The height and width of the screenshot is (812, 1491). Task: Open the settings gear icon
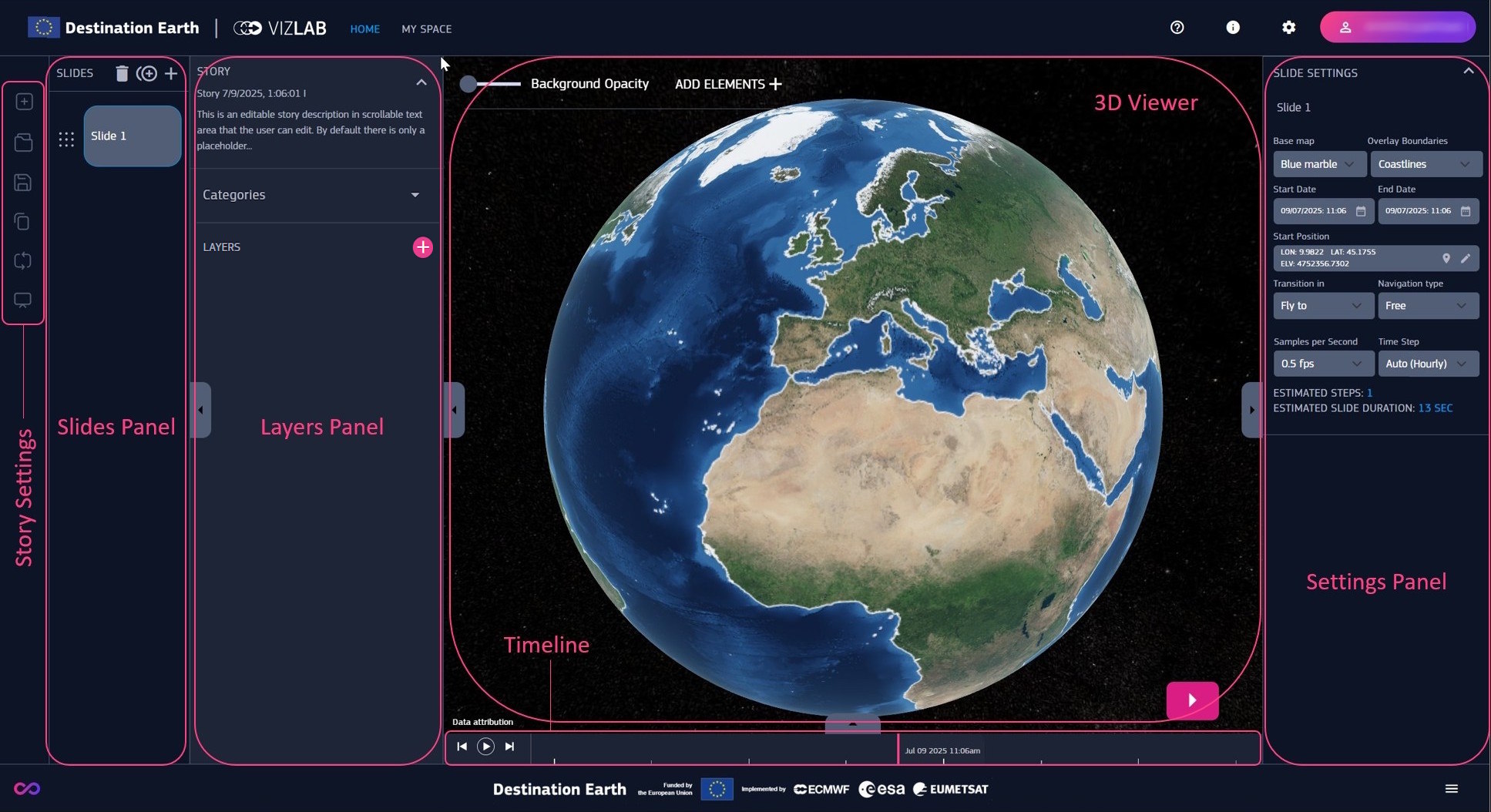click(1288, 28)
